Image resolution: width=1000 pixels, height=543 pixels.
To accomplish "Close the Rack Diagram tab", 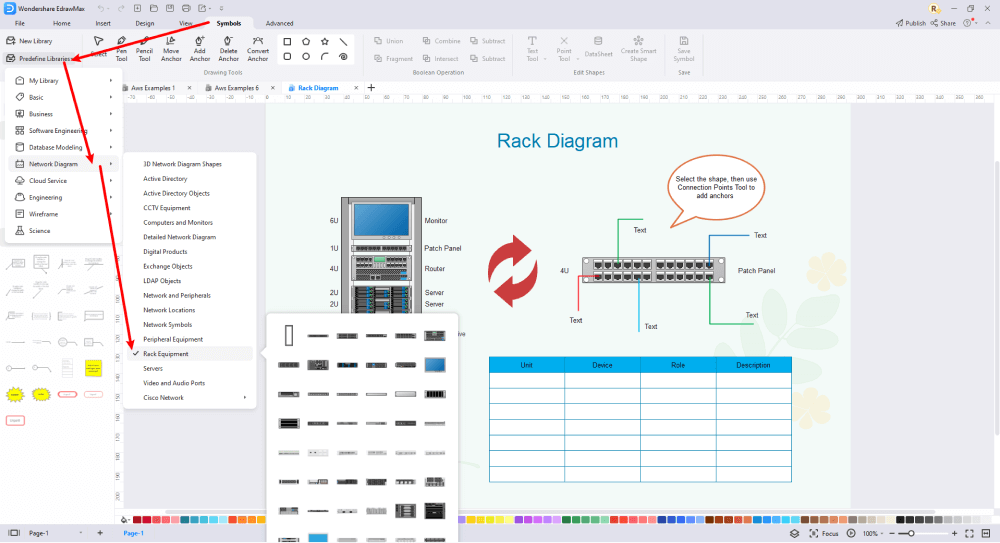I will click(x=356, y=88).
